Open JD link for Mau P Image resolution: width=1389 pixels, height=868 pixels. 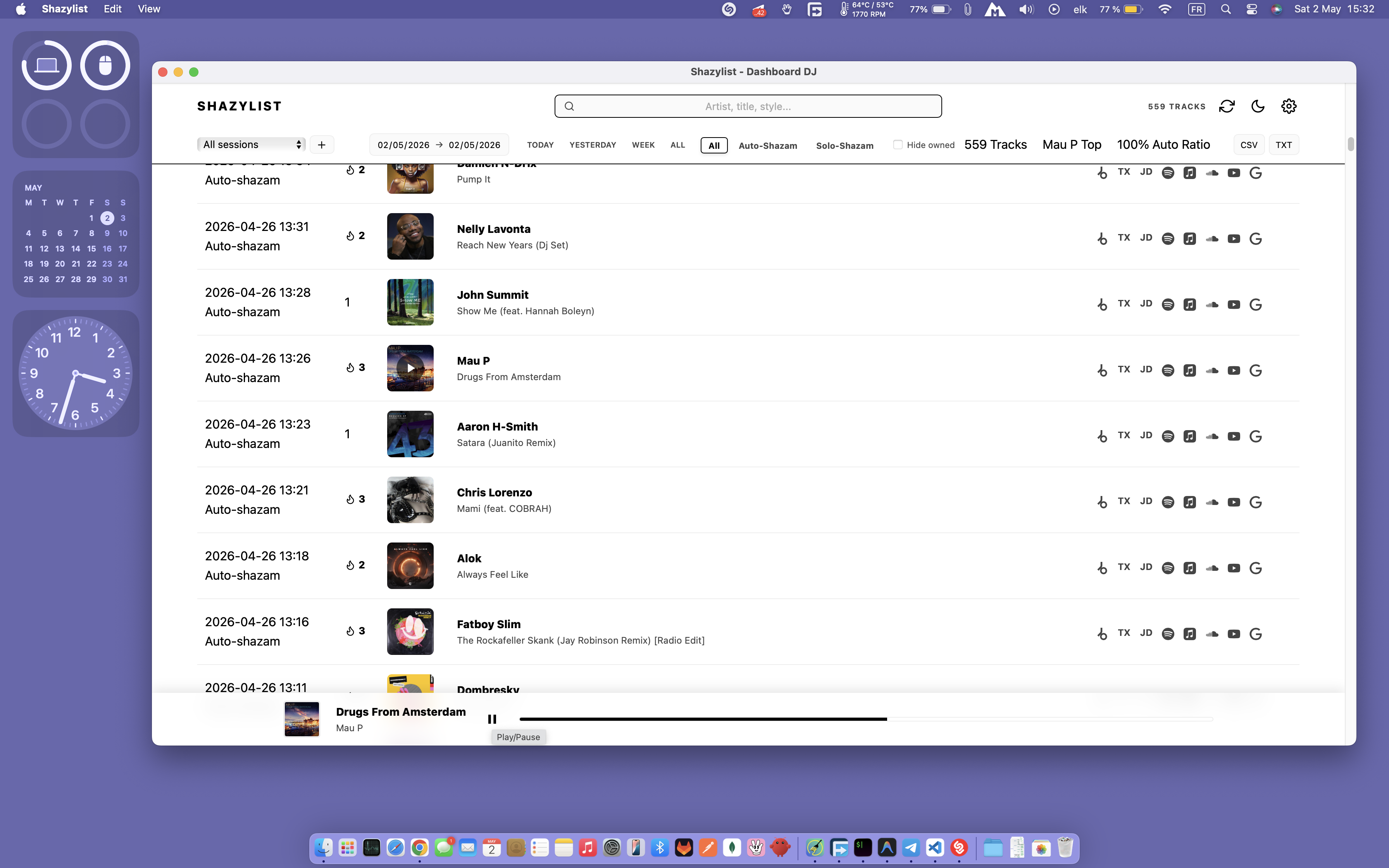(1146, 369)
